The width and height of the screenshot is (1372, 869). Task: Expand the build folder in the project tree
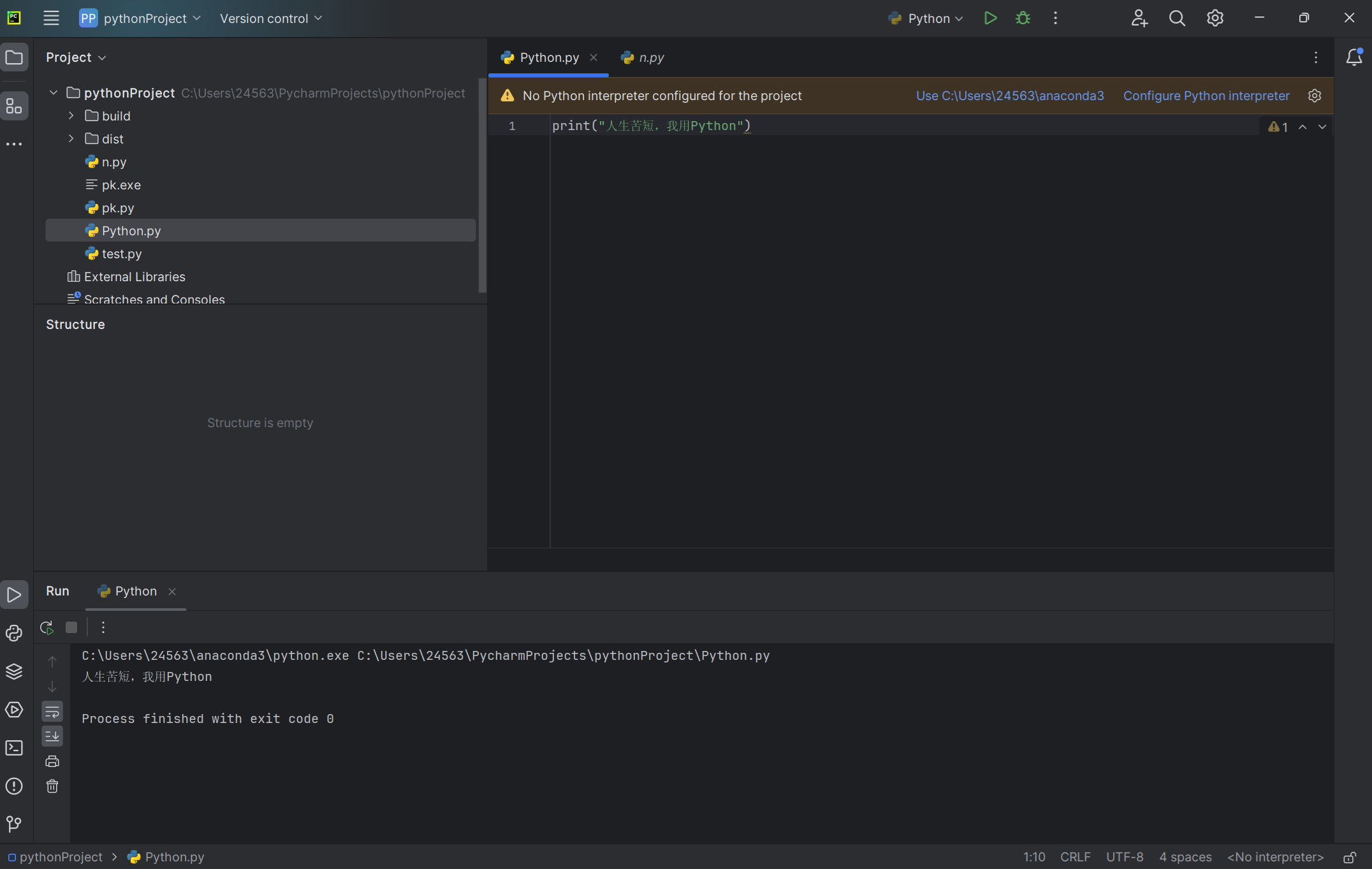click(71, 116)
